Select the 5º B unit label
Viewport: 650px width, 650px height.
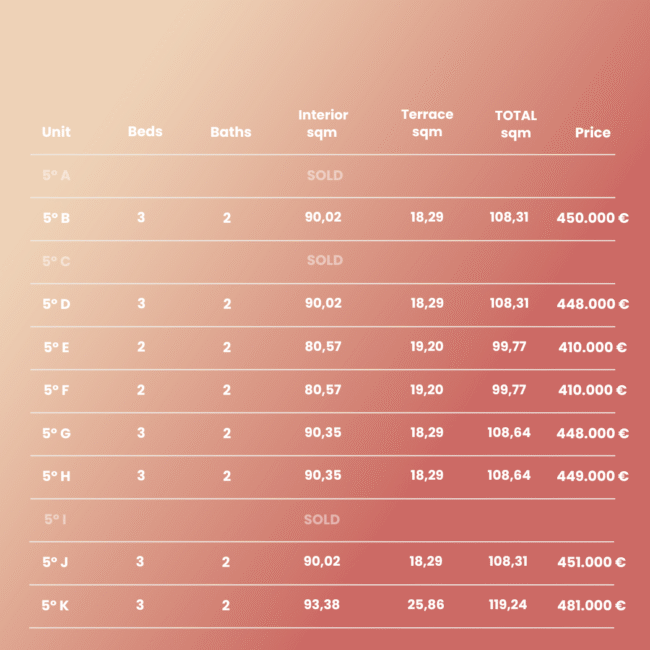56,218
